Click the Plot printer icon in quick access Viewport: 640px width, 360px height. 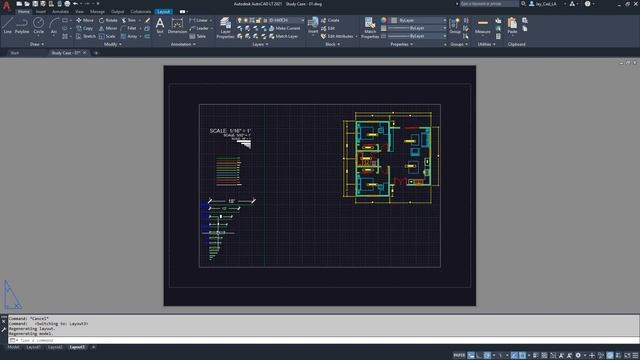67,4
